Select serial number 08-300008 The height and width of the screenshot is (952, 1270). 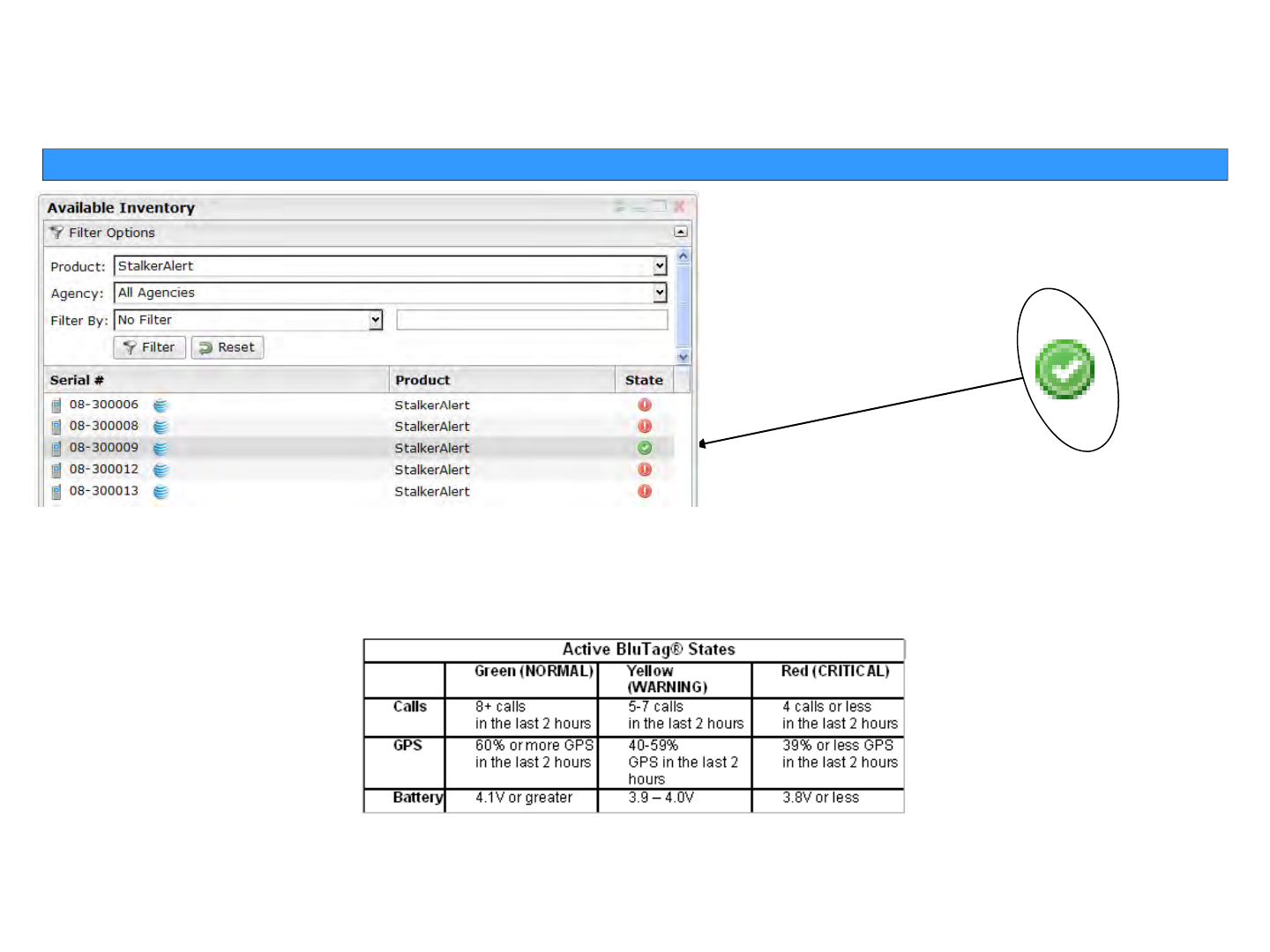point(104,426)
